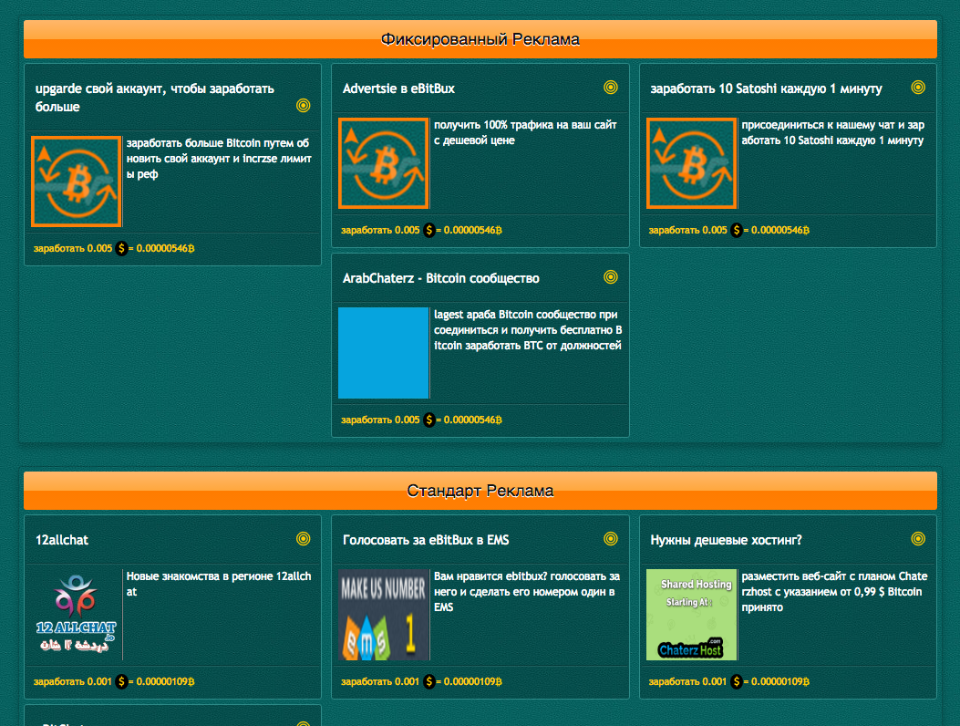The height and width of the screenshot is (726, 960).
Task: Click the Фиксированный Реклама section header
Action: click(x=480, y=40)
